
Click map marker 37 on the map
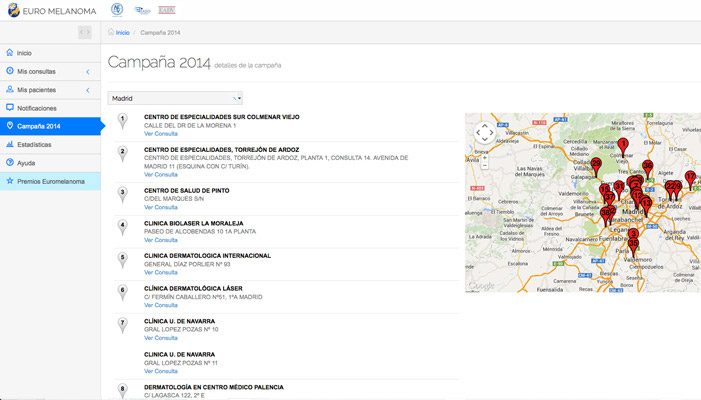click(x=609, y=200)
